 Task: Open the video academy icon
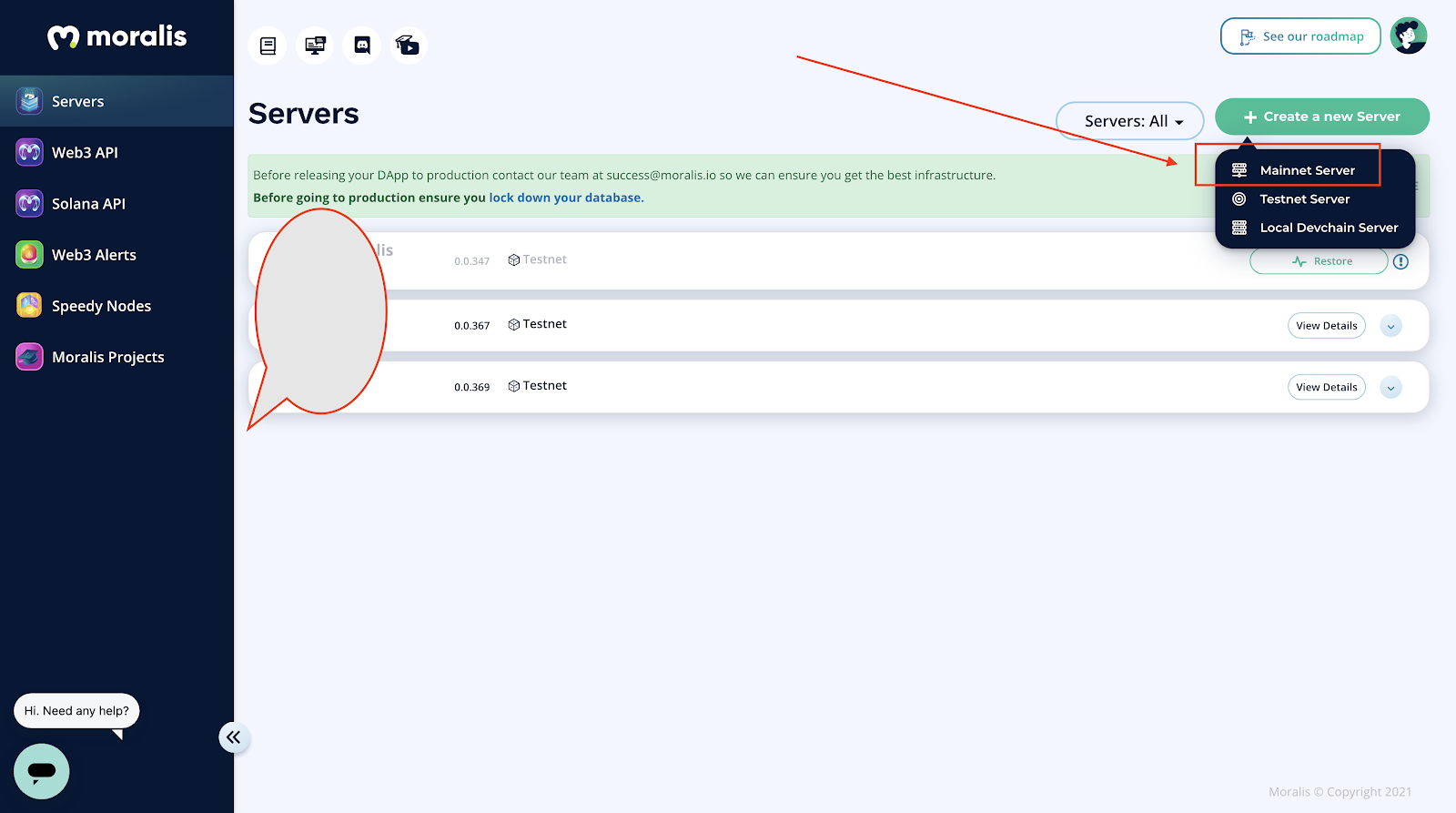[409, 46]
